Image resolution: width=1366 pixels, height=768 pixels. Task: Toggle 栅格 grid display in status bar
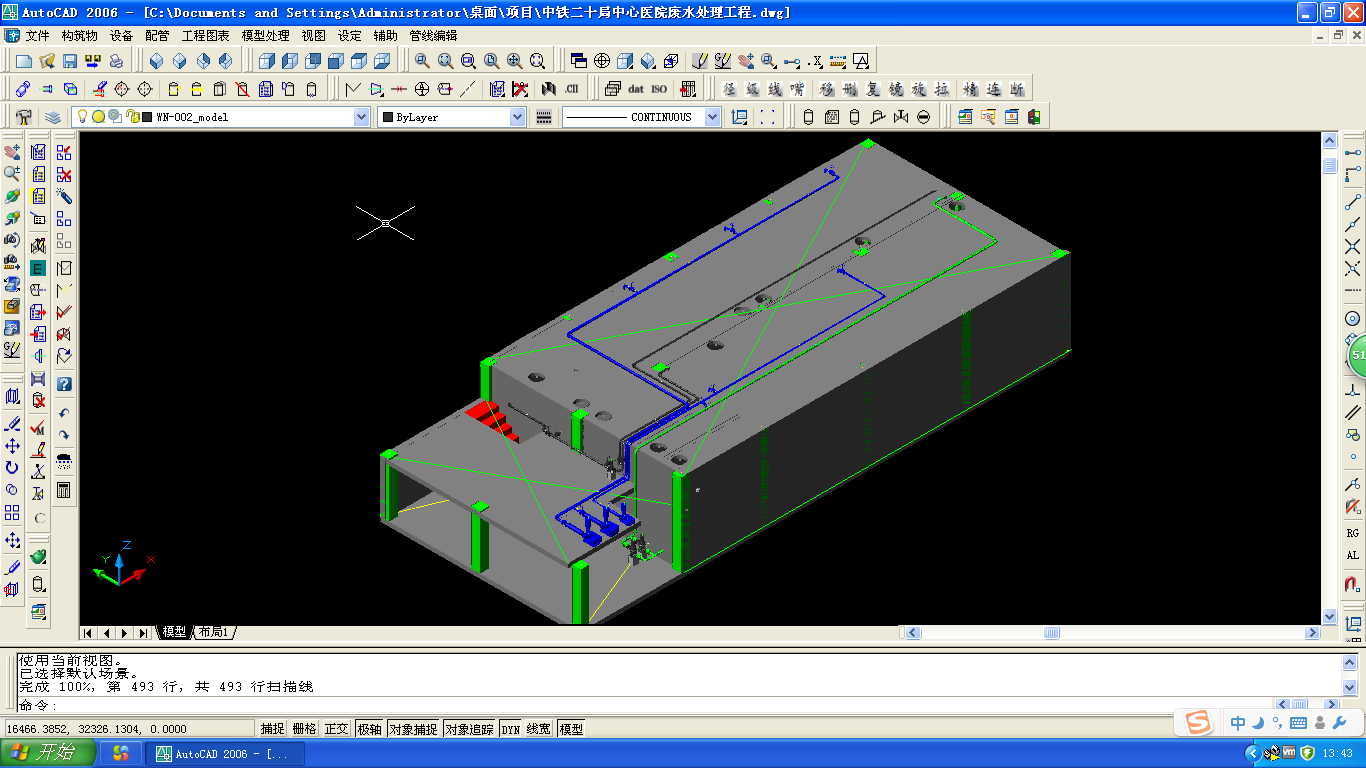click(304, 729)
